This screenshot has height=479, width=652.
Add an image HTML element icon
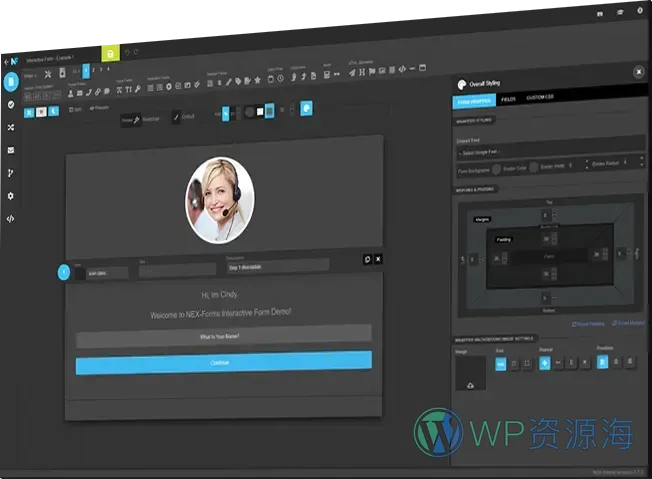tap(382, 71)
